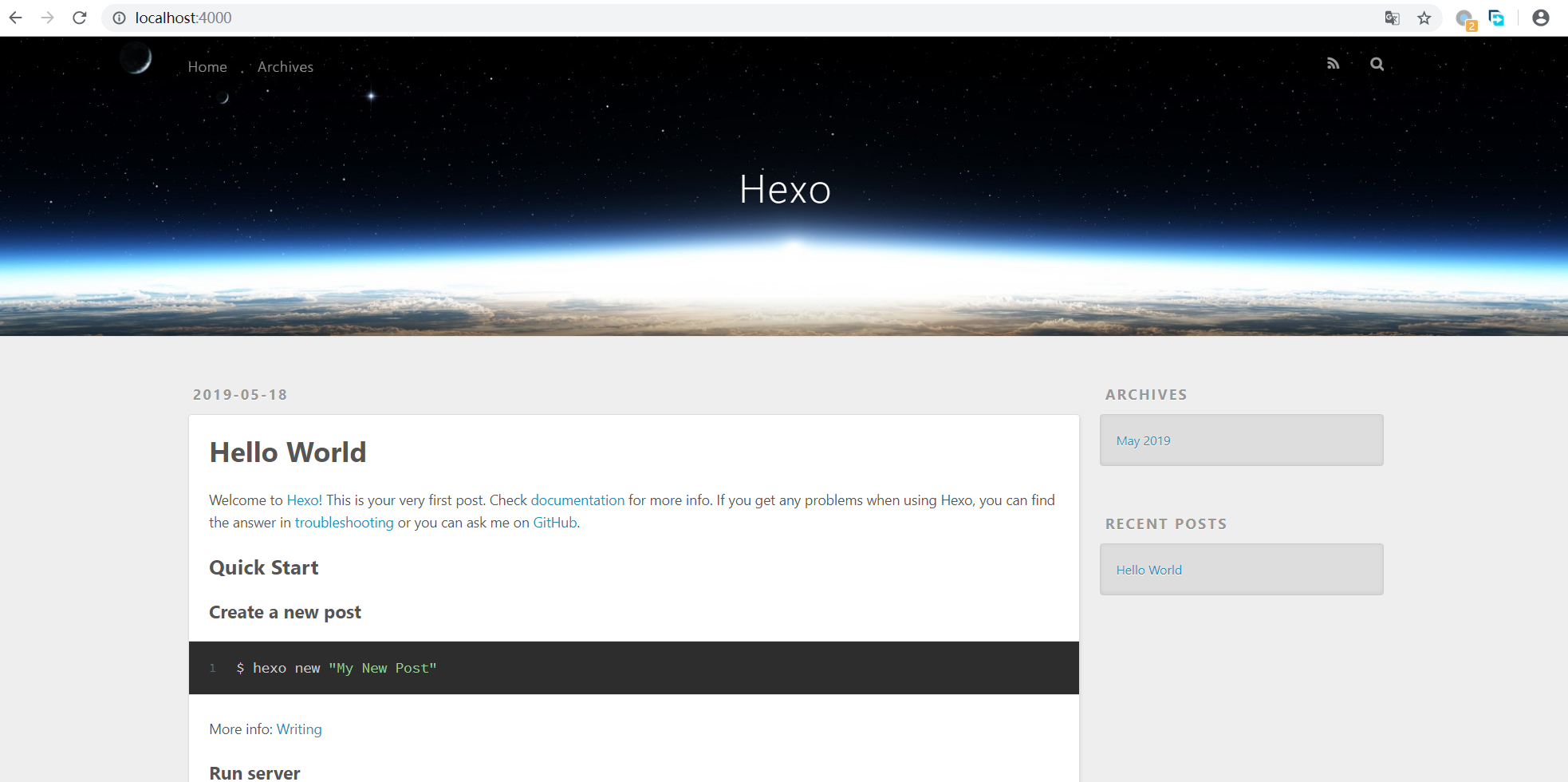Open the 2019-05-18 post date link
Screen dimensions: 1568x782
pyautogui.click(x=240, y=394)
